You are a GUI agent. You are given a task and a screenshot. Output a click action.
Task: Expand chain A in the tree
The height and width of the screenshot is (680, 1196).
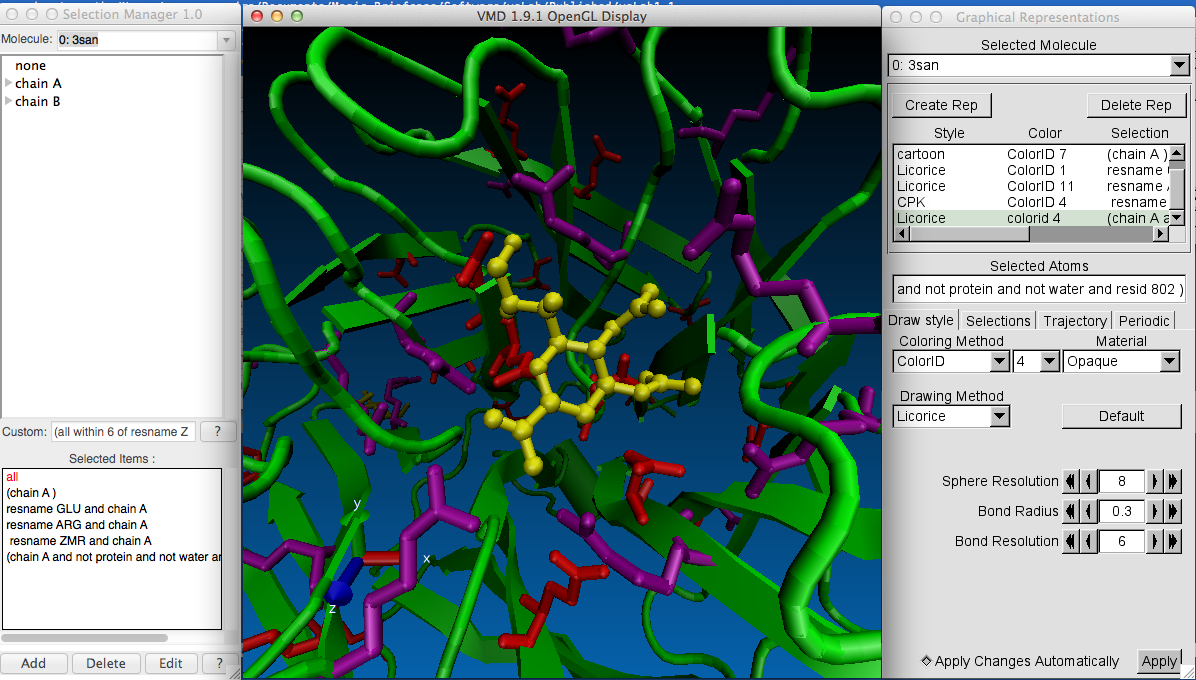(x=9, y=84)
